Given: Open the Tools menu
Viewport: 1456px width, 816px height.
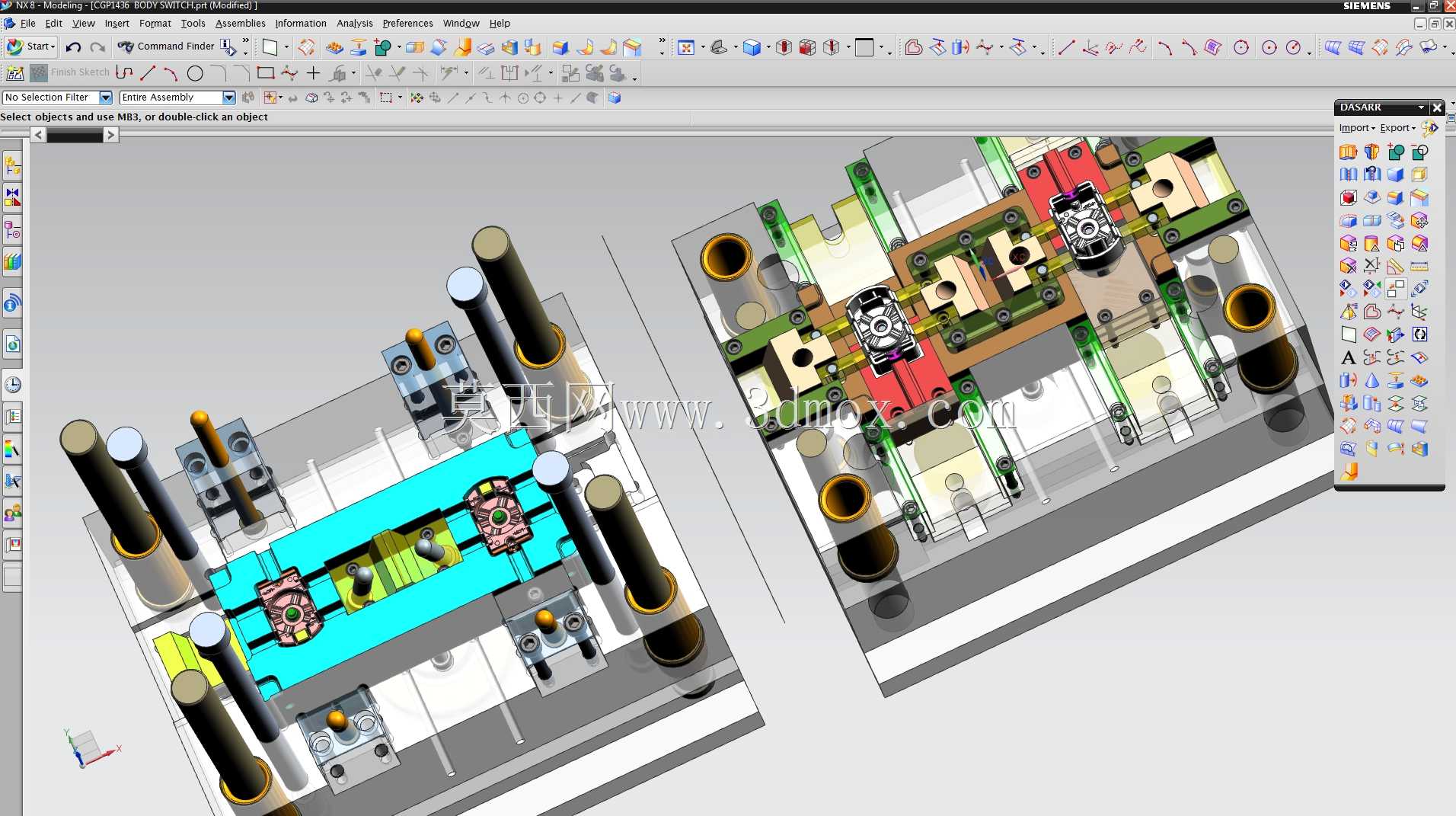Looking at the screenshot, I should 193,24.
